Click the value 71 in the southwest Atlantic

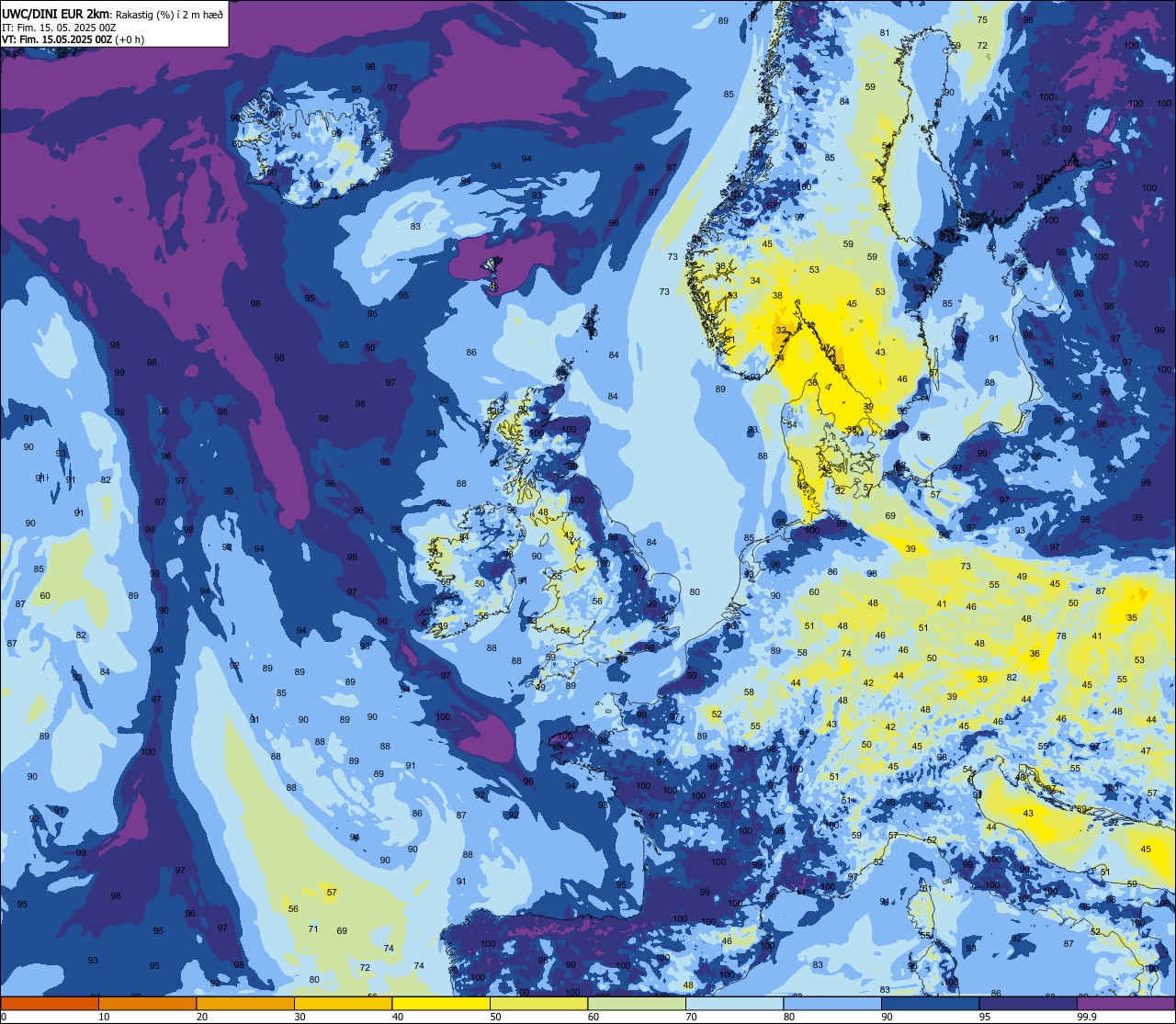[313, 928]
